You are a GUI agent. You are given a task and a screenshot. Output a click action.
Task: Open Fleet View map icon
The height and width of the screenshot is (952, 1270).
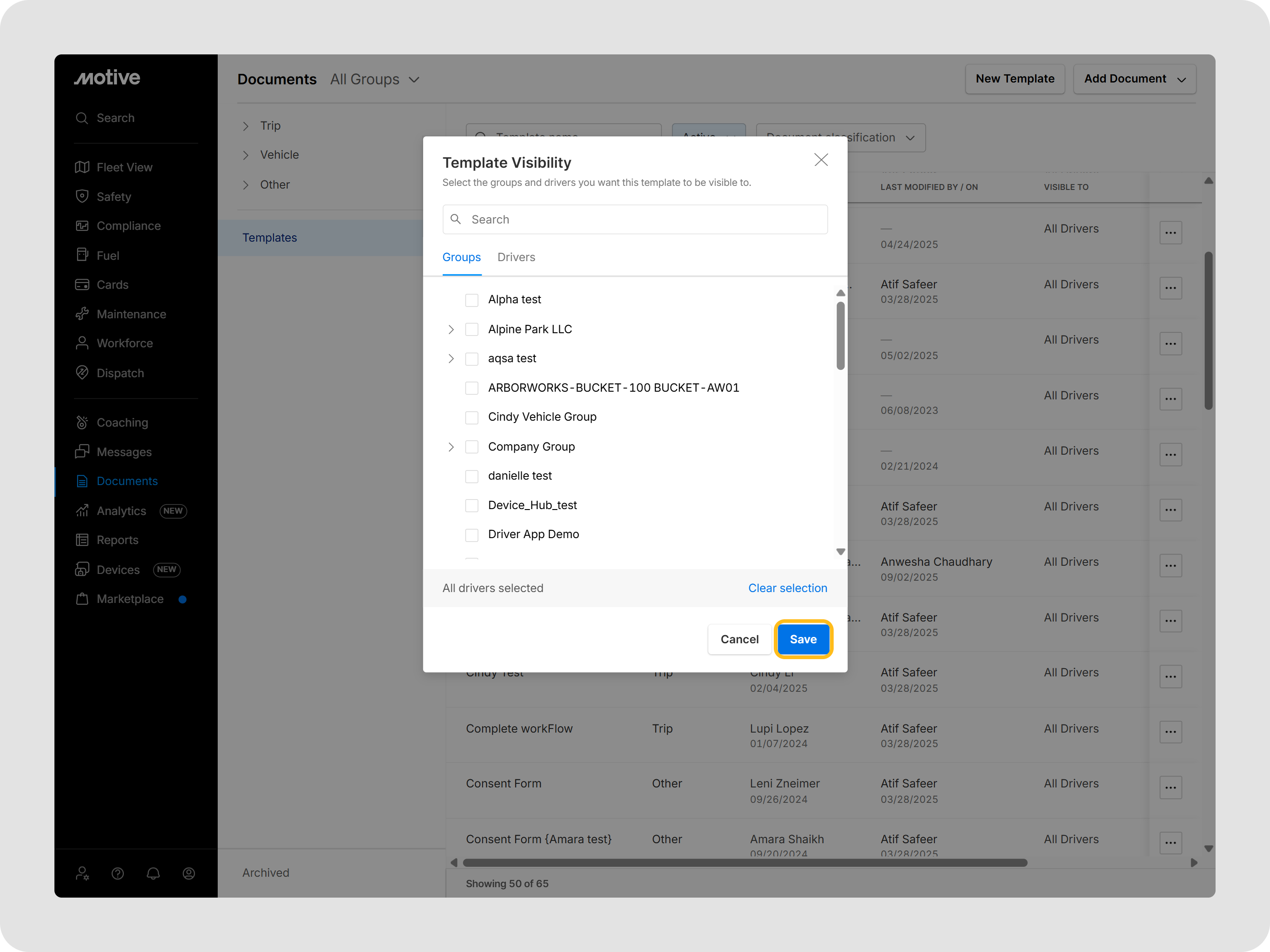[x=82, y=167]
